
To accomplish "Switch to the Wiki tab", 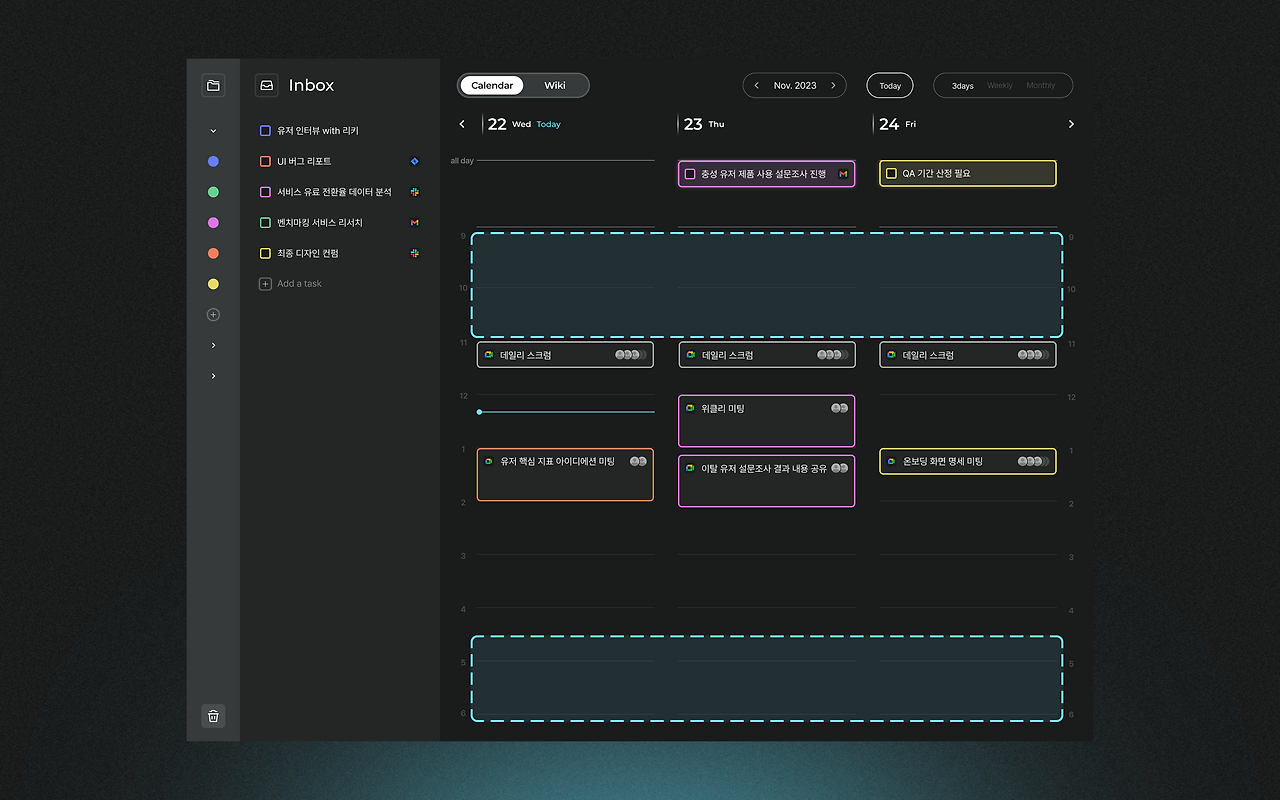I will tap(555, 86).
